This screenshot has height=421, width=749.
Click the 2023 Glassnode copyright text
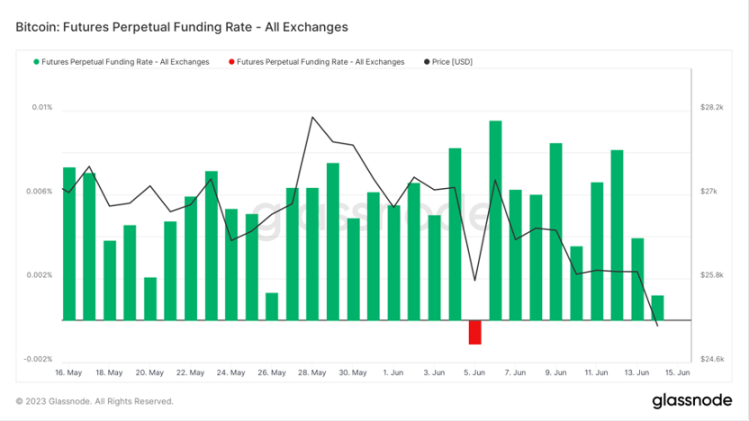click(x=95, y=401)
